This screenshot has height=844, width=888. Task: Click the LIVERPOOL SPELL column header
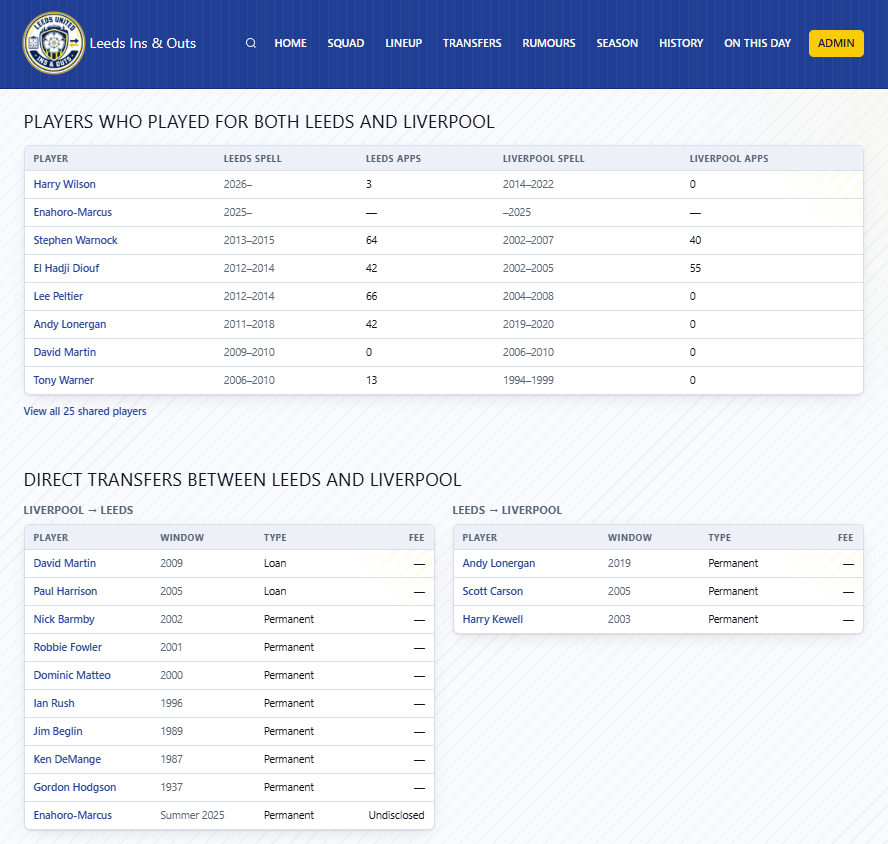pyautogui.click(x=544, y=159)
